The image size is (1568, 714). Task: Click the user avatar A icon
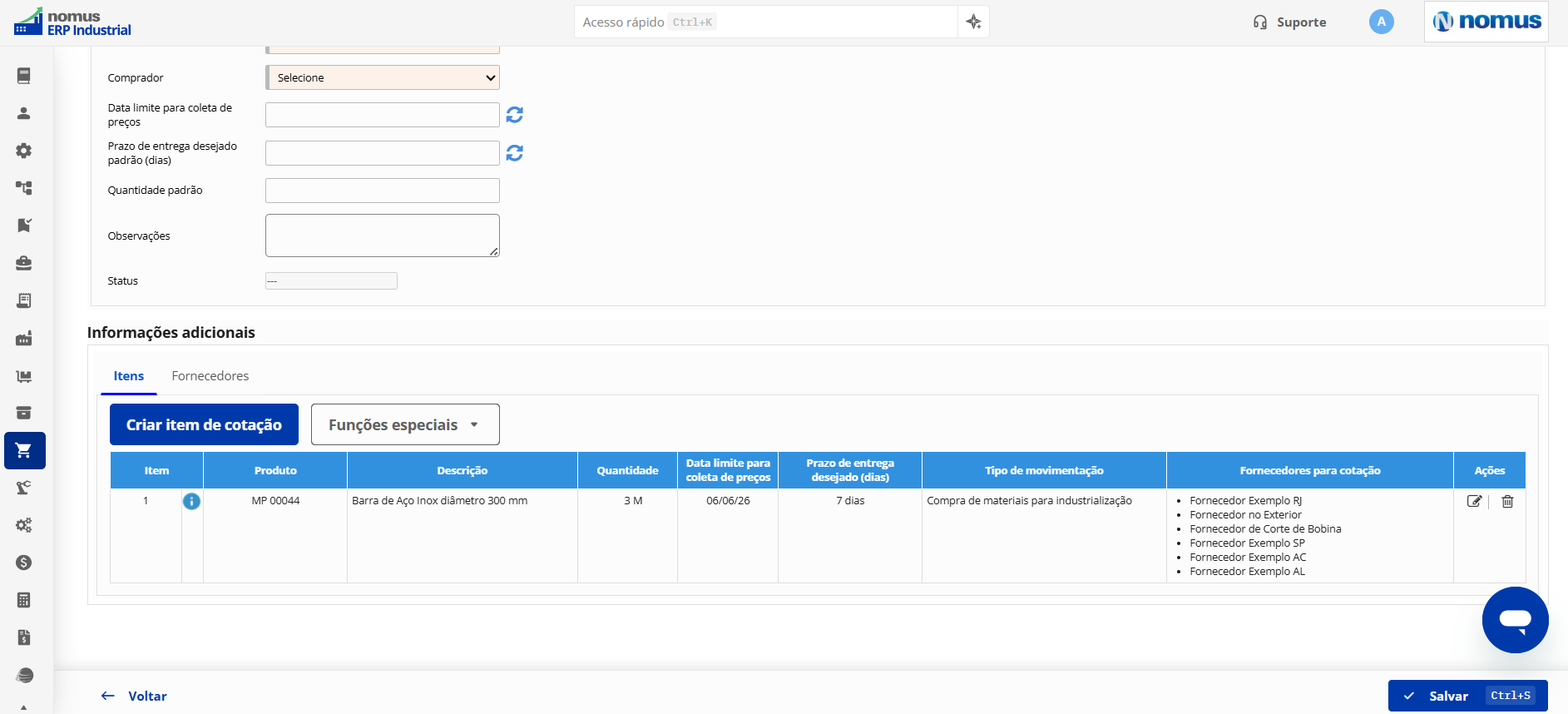1381,22
